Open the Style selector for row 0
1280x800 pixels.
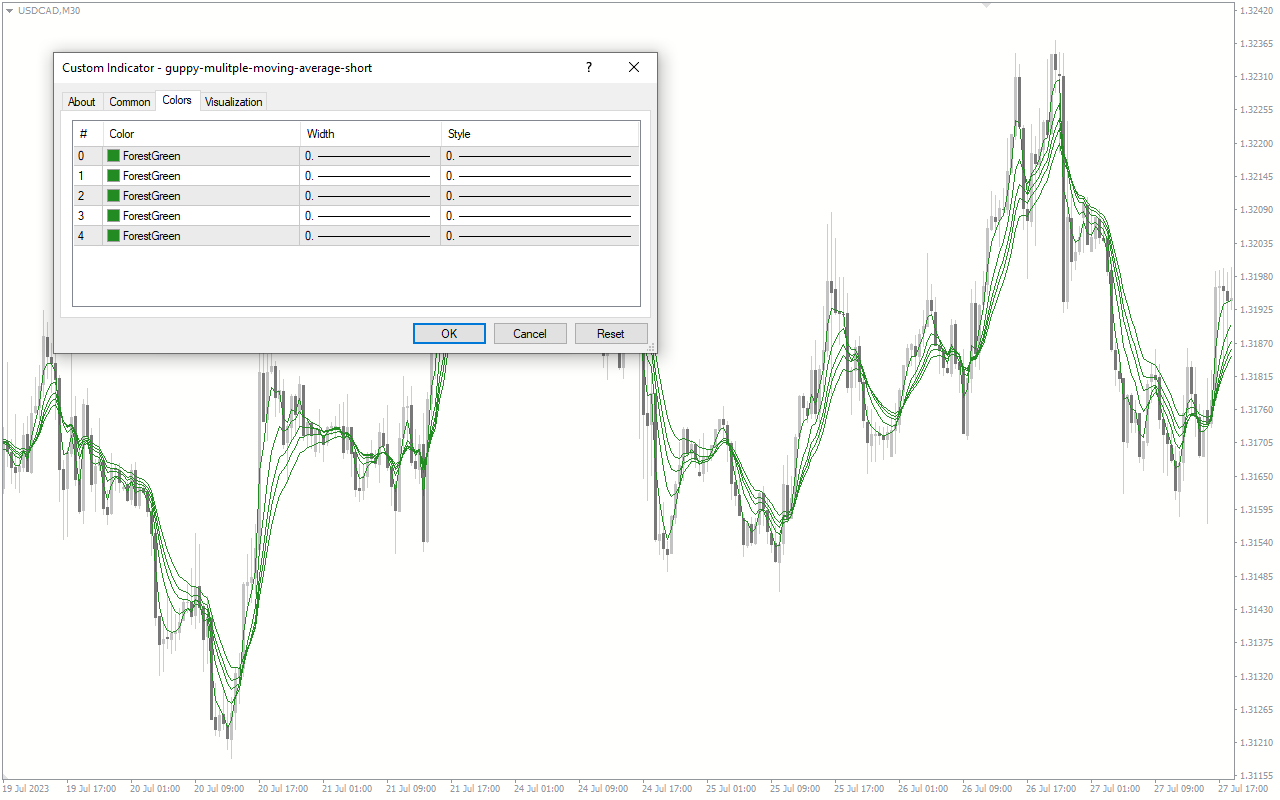pyautogui.click(x=540, y=156)
